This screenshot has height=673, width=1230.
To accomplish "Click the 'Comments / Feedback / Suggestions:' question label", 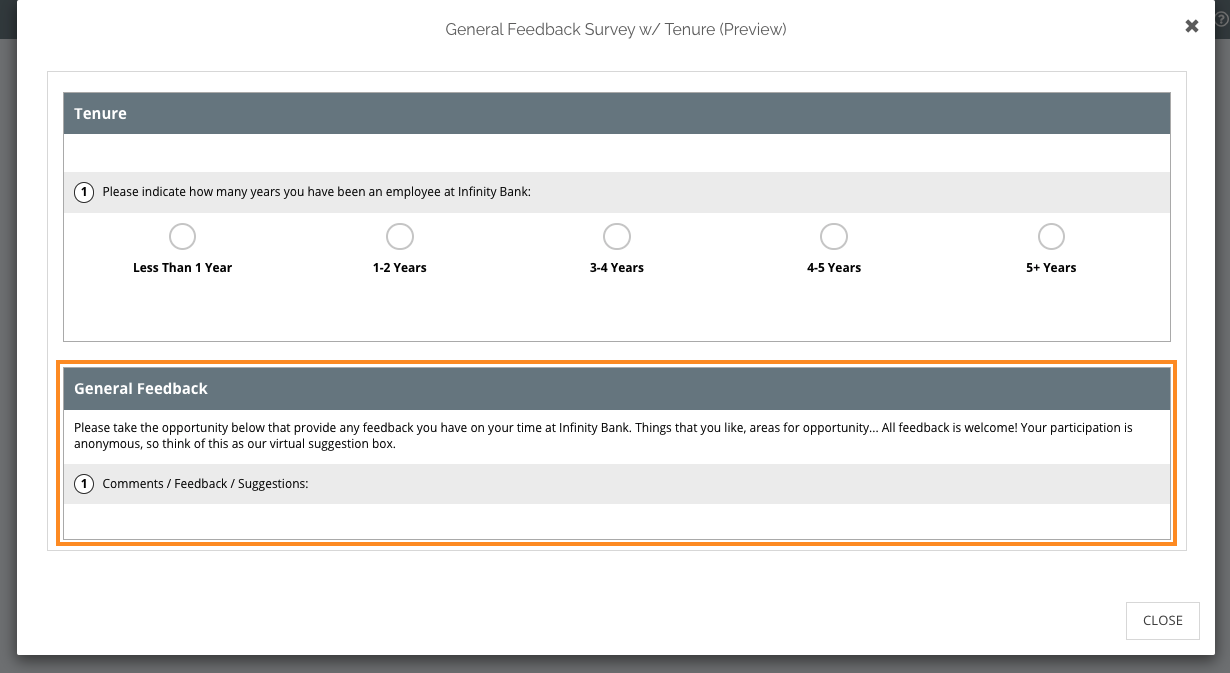I will click(x=205, y=484).
